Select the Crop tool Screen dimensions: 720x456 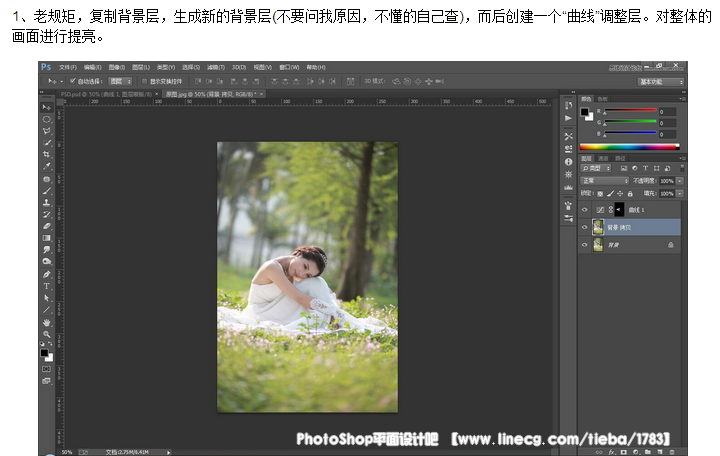coord(46,154)
